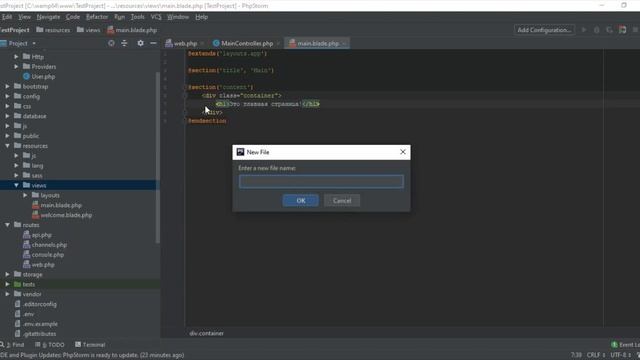The width and height of the screenshot is (640, 360).
Task: Click the .gitattributes file icon
Action: 18,334
